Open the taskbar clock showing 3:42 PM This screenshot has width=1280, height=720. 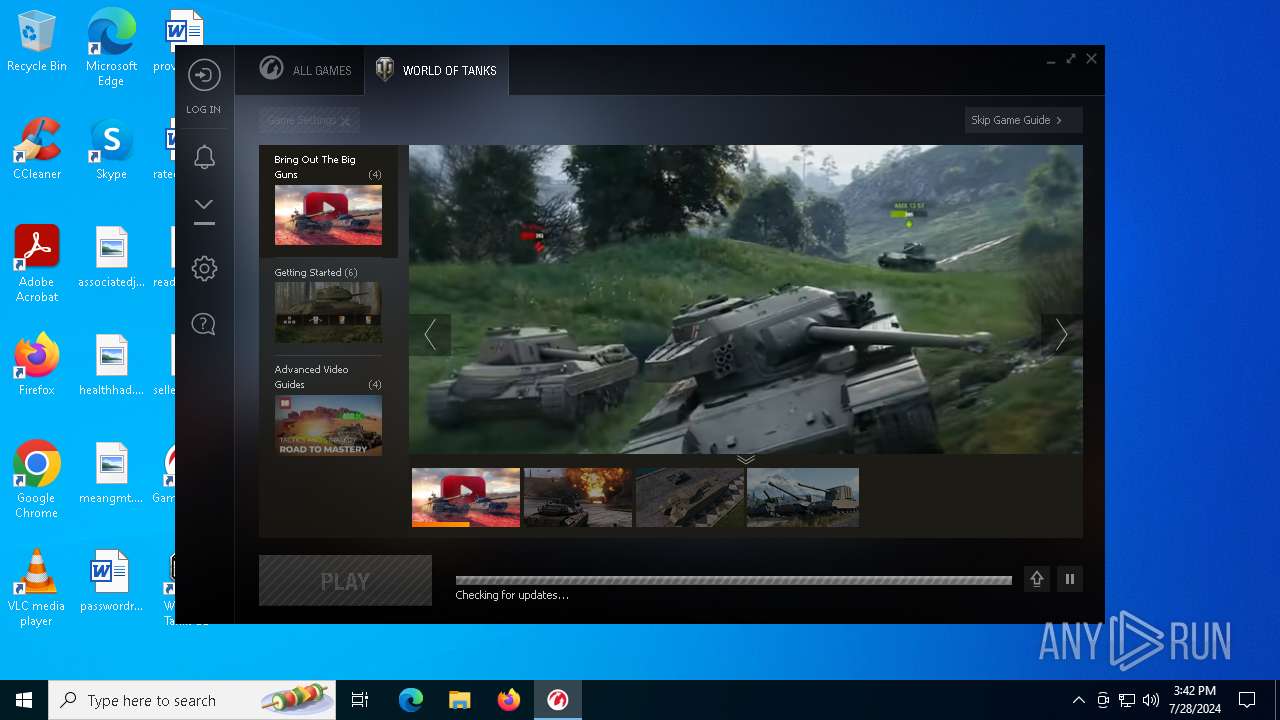click(x=1194, y=700)
